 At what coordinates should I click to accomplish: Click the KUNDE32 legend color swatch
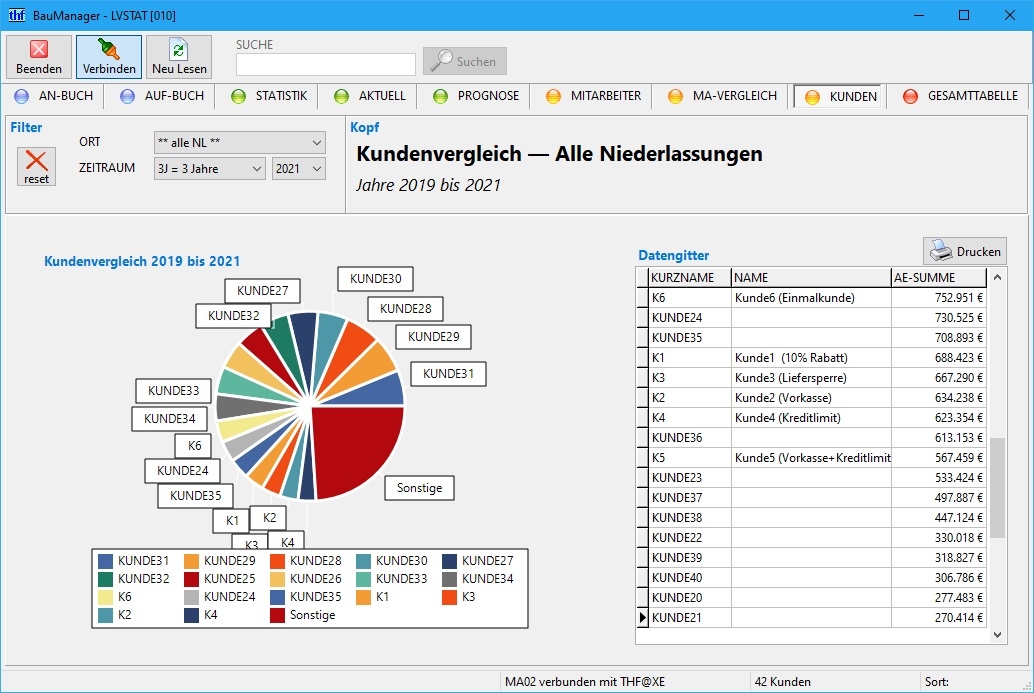point(106,579)
